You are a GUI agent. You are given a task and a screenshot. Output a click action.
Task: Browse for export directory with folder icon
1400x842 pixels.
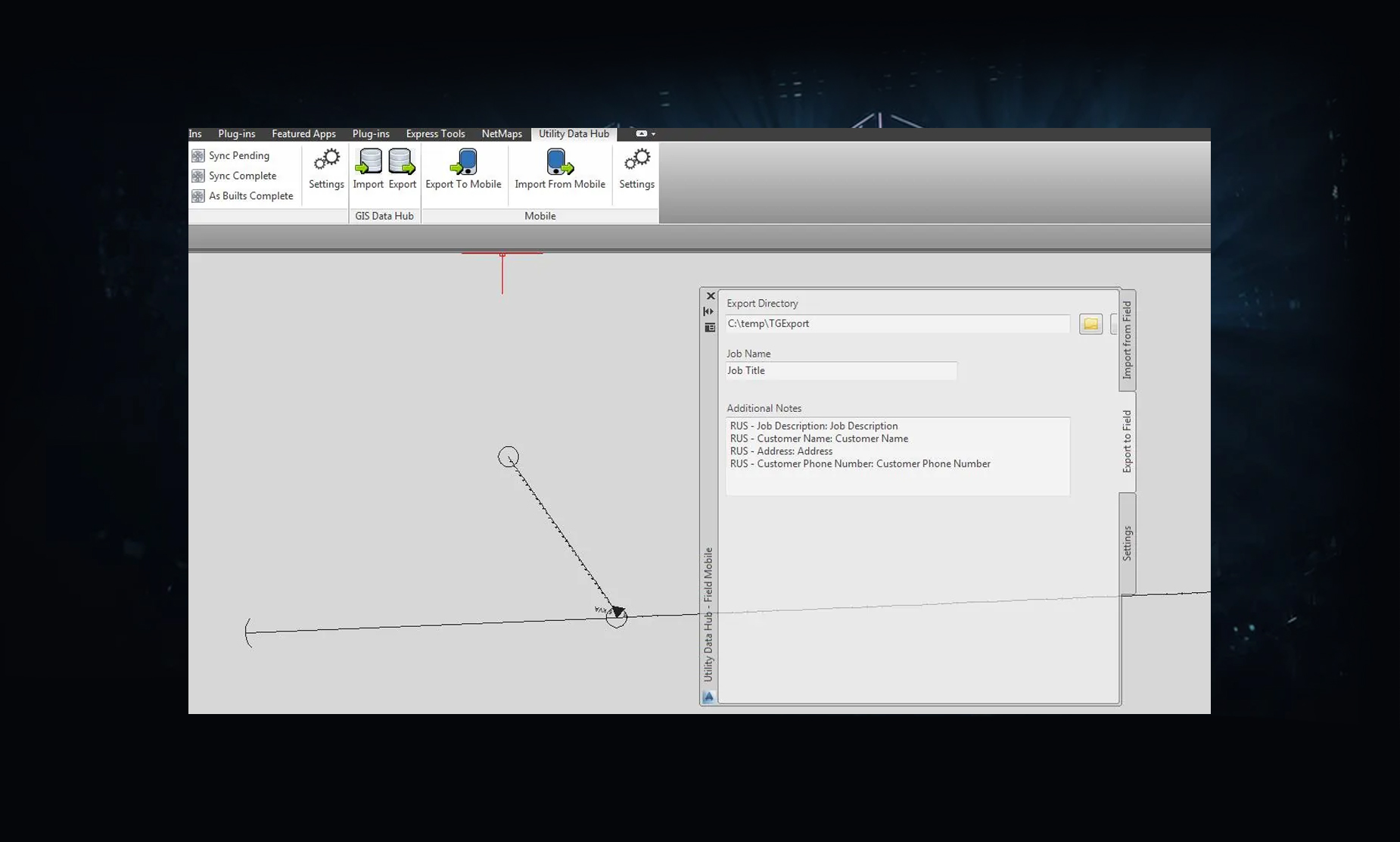[x=1090, y=324]
